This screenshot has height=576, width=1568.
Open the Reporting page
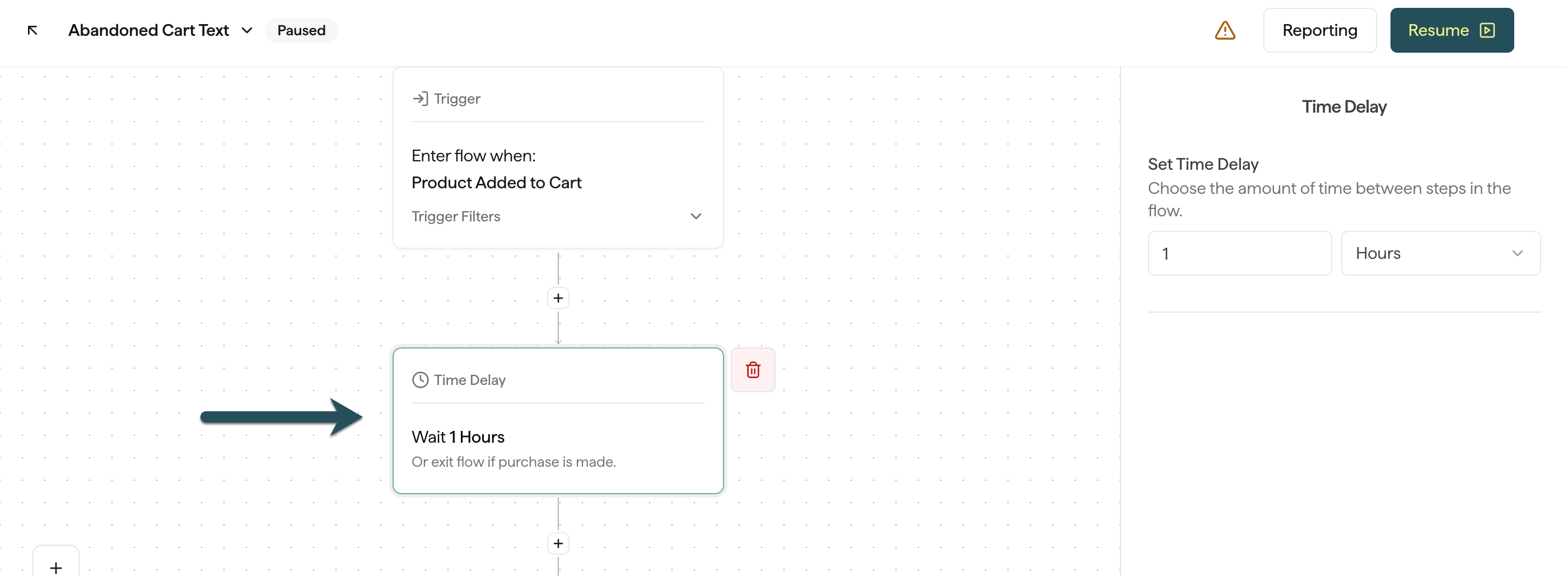pyautogui.click(x=1320, y=30)
